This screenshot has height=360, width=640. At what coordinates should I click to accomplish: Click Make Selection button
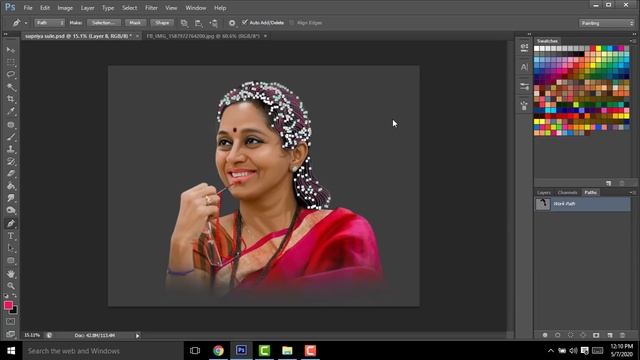(103, 23)
